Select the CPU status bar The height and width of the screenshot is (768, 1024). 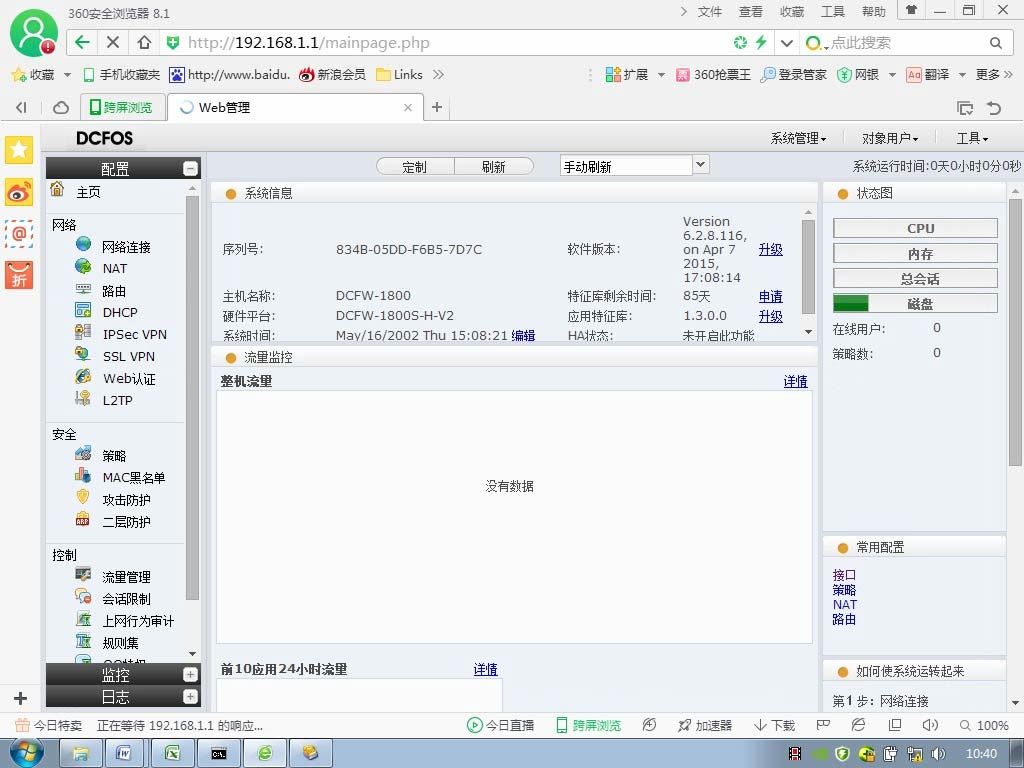(x=915, y=229)
